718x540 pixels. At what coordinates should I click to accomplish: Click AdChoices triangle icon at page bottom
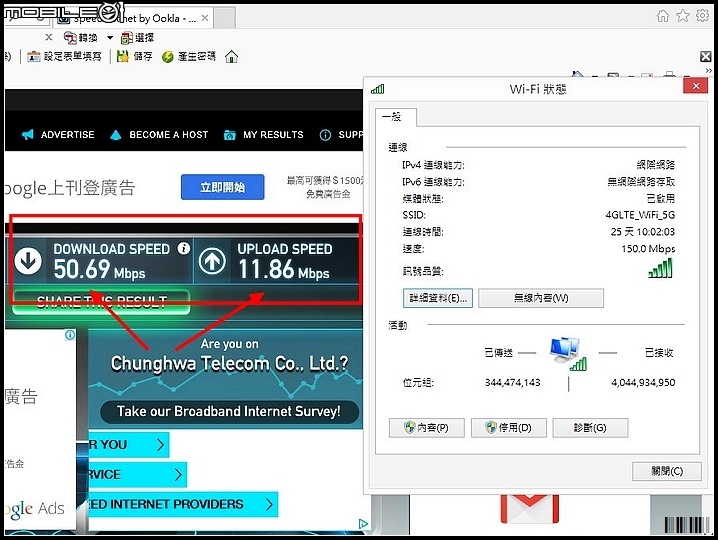pyautogui.click(x=363, y=524)
